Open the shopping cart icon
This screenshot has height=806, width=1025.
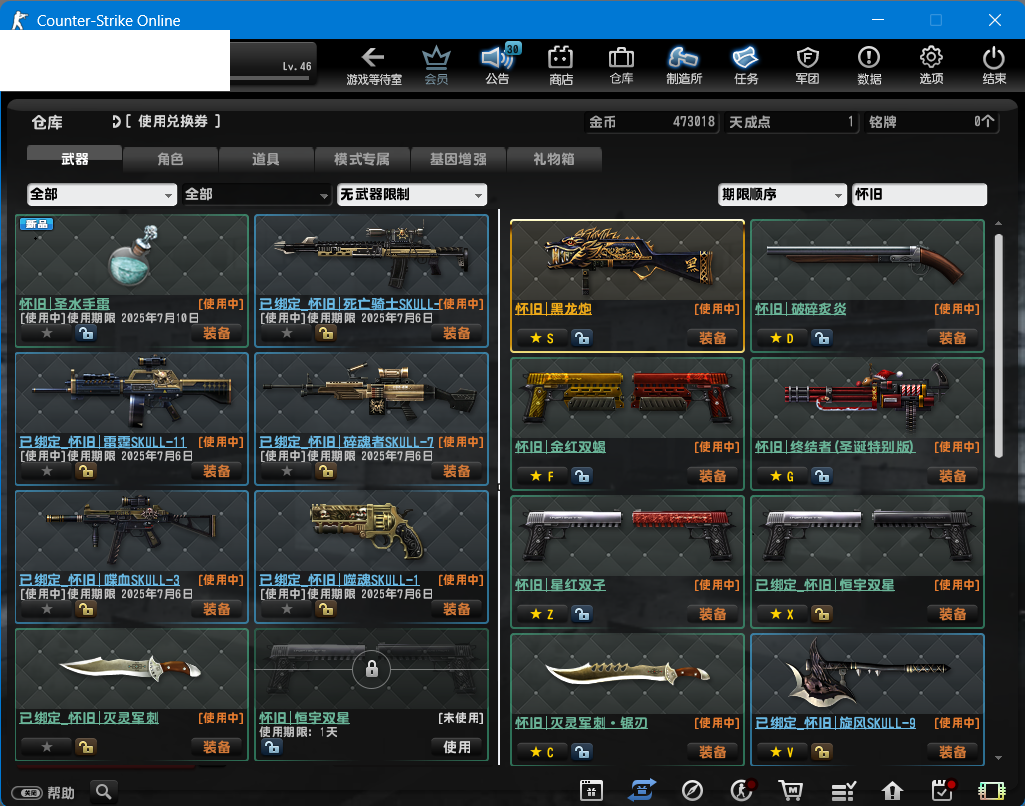[791, 790]
